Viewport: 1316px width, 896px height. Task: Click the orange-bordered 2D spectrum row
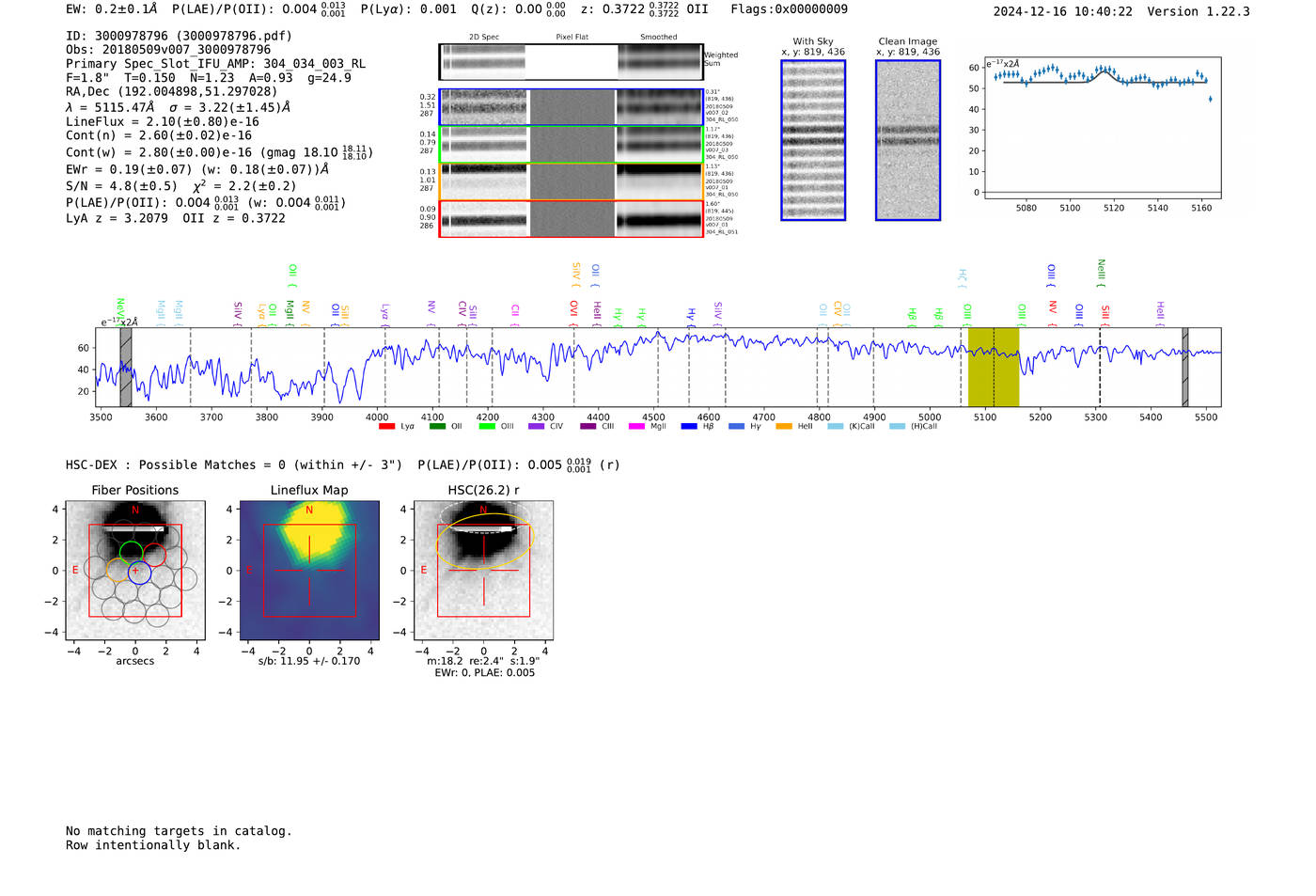tap(572, 181)
